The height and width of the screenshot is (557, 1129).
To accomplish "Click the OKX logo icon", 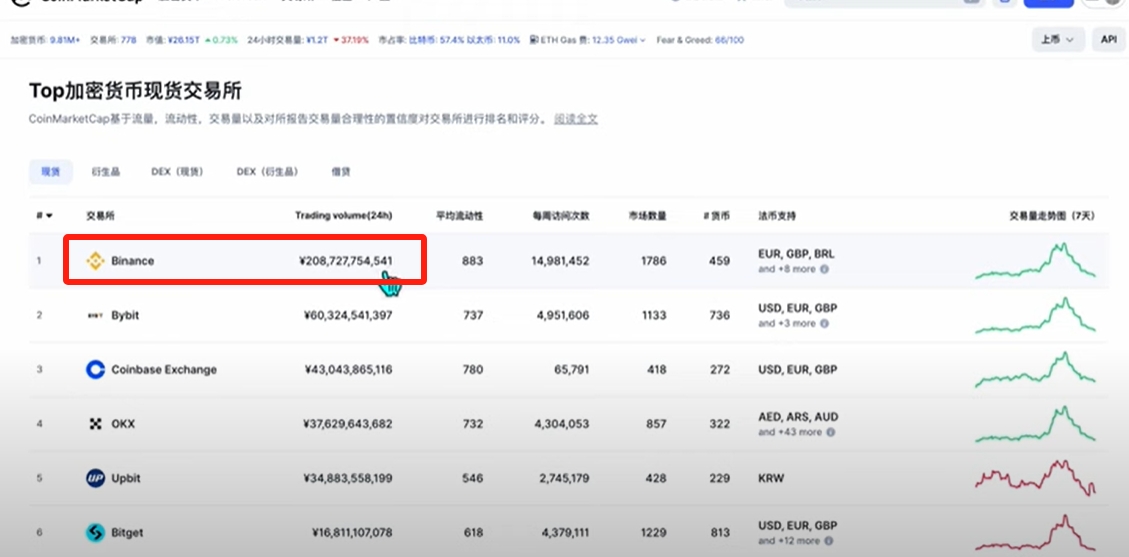I will [x=95, y=424].
